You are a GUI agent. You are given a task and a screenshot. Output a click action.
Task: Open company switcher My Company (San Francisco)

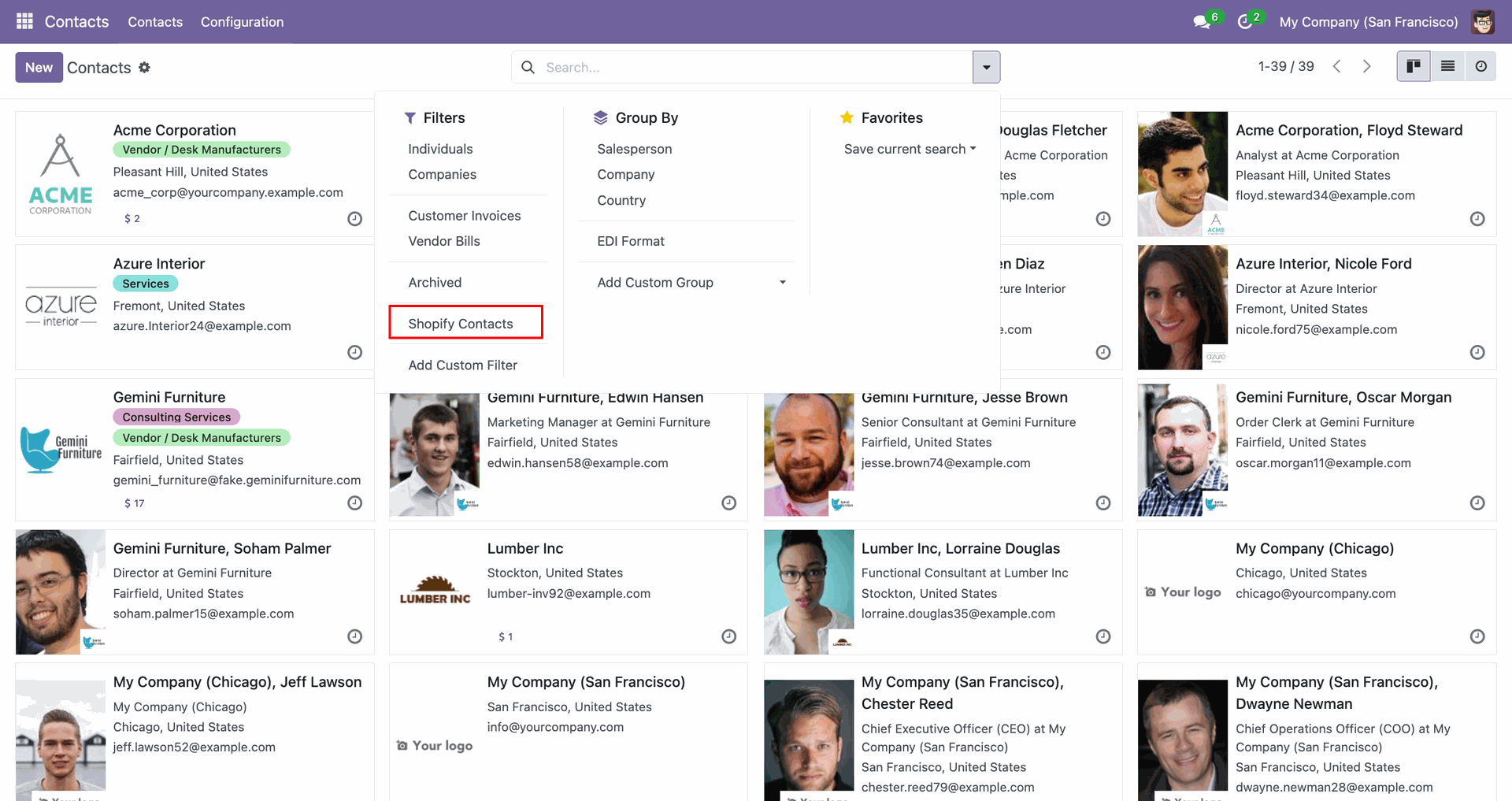[x=1369, y=22]
